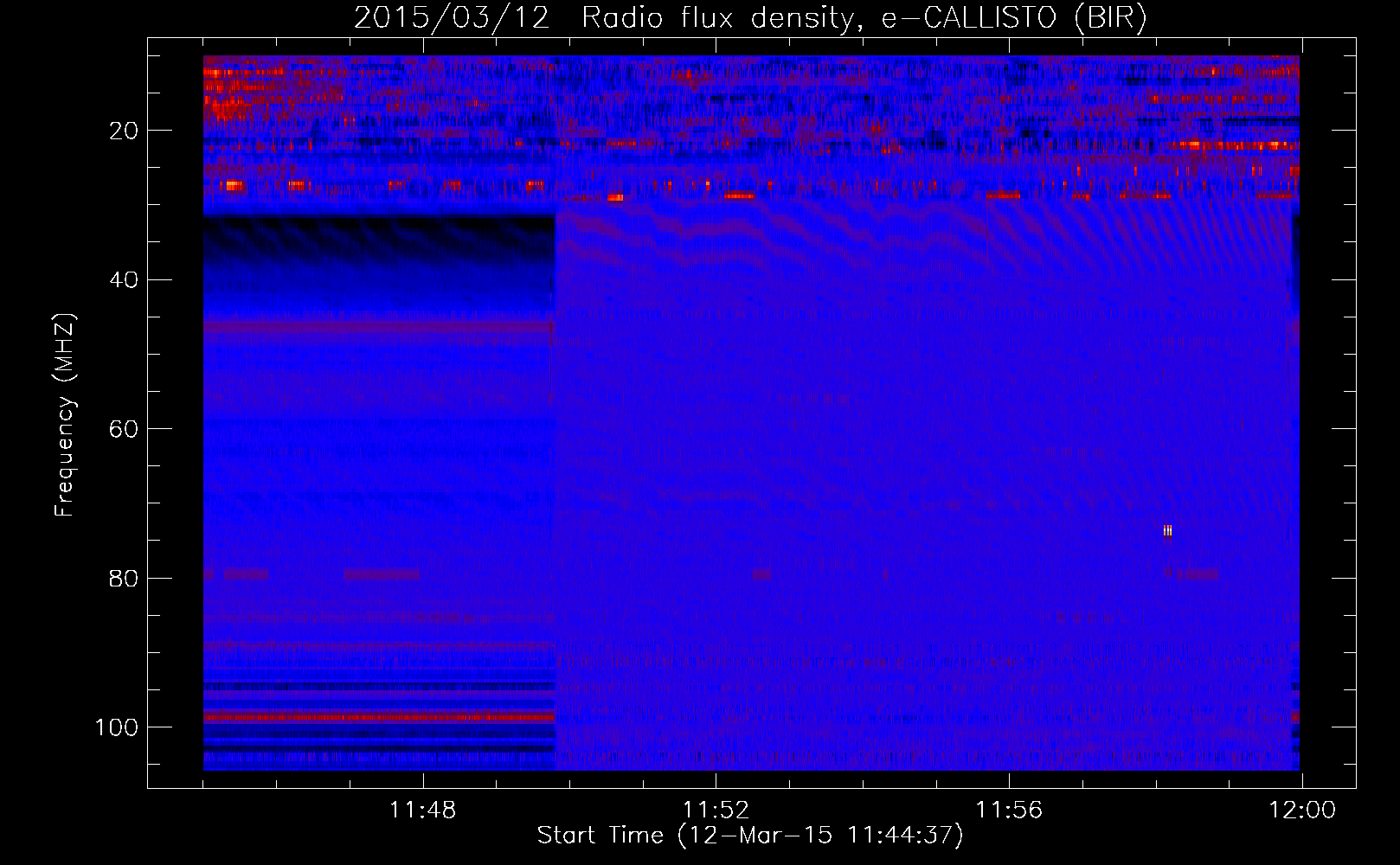Click the bright yellow burst spot near 74 MHz
The height and width of the screenshot is (865, 1400).
[x=1168, y=530]
